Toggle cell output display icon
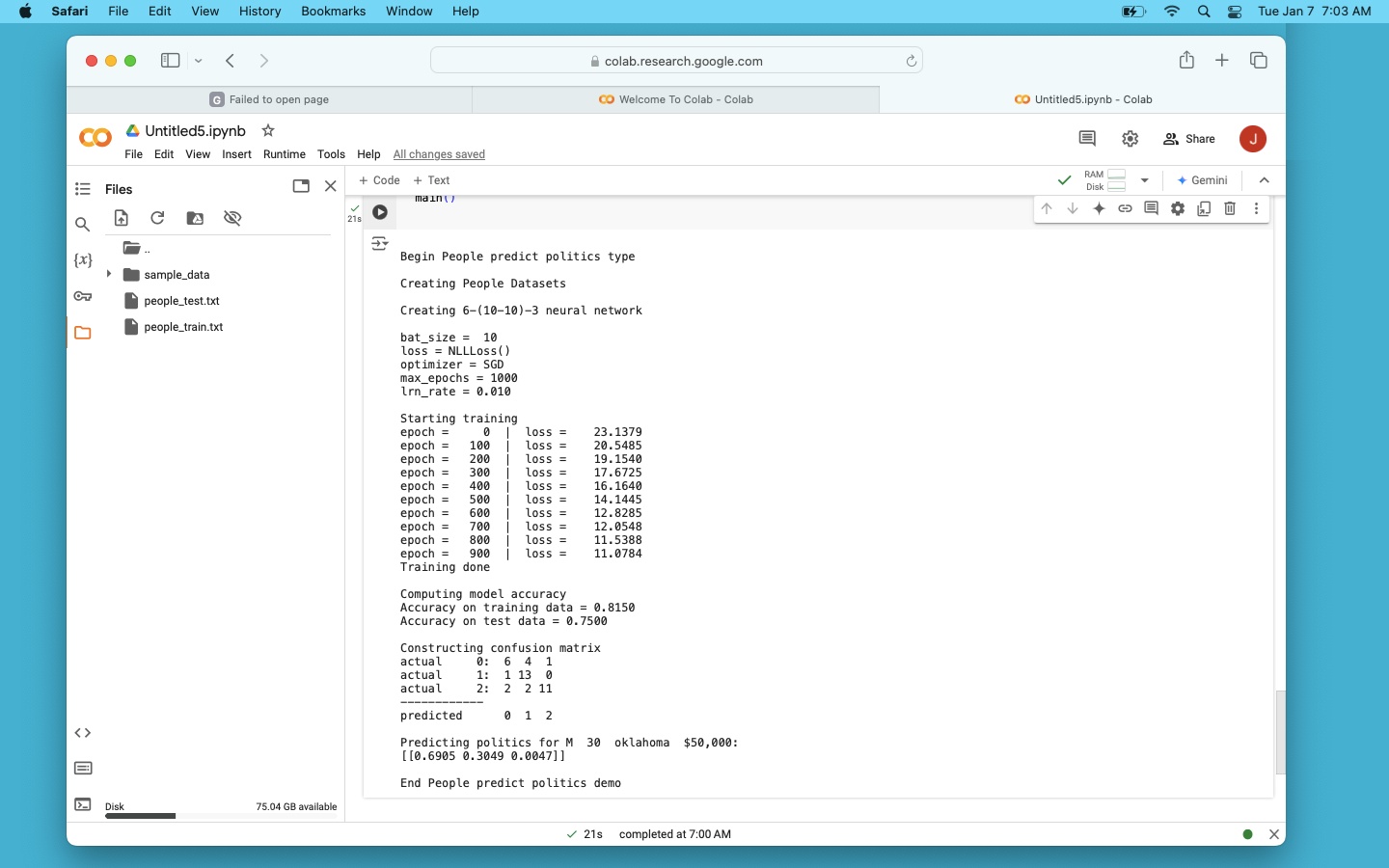Viewport: 1389px width, 868px height. point(379,244)
